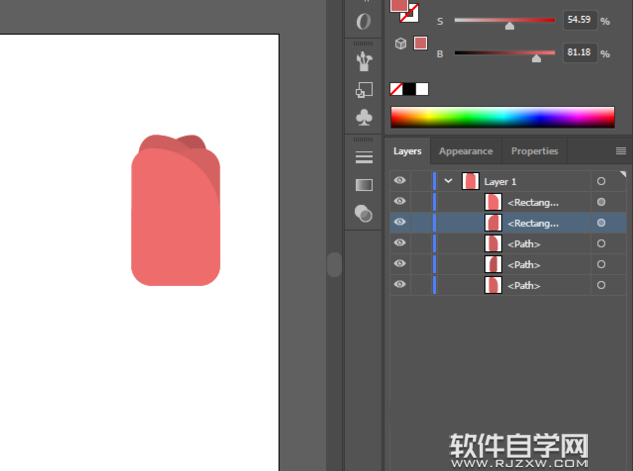Open the Stroke panel icon
Screen dimensions: 633x471
tap(364, 158)
